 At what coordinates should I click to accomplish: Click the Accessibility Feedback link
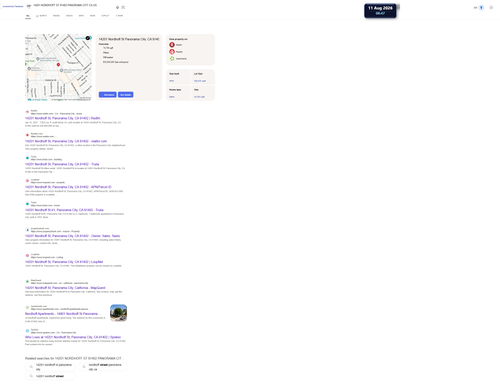pyautogui.click(x=13, y=6)
